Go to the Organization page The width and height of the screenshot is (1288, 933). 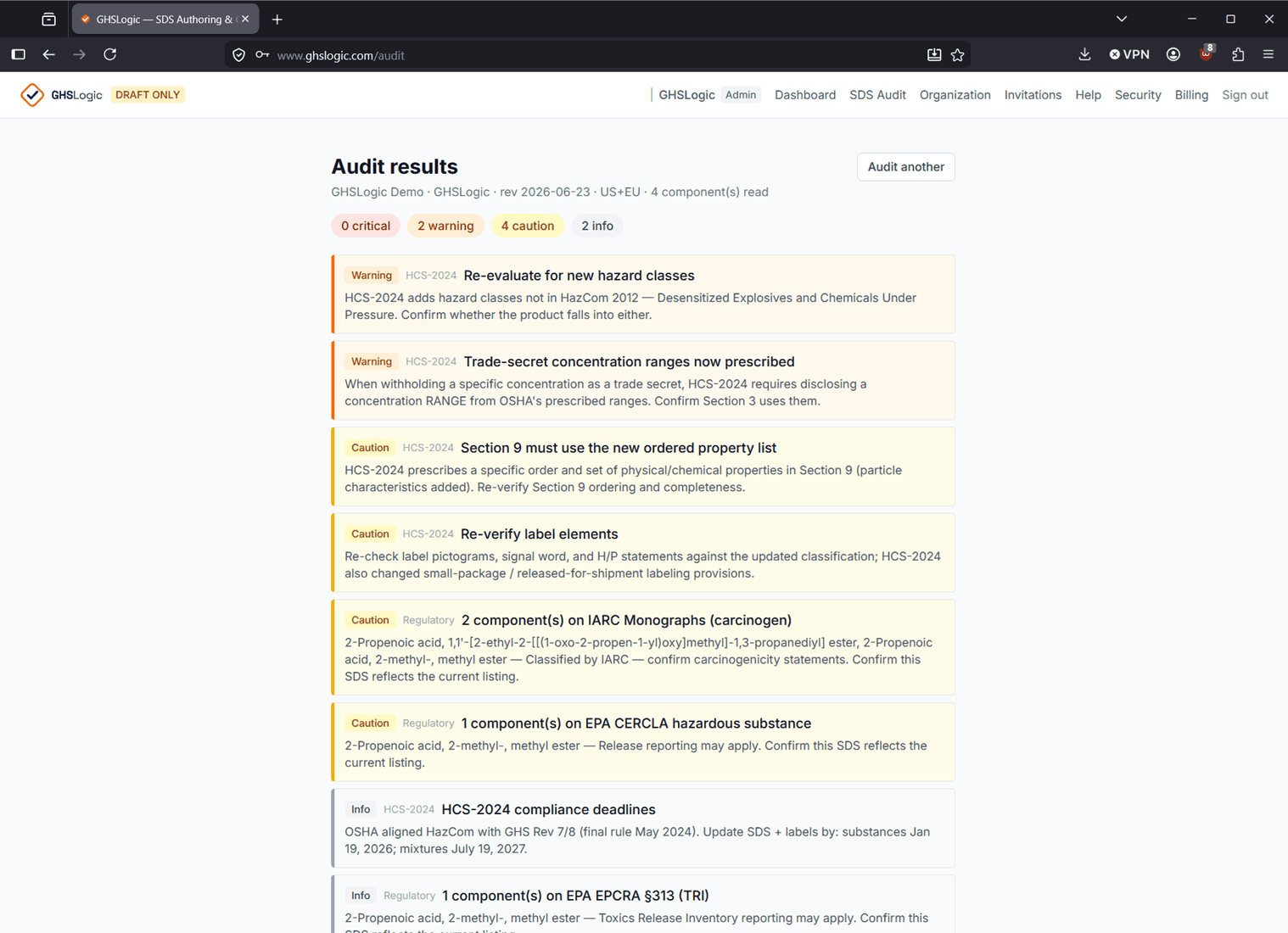(x=955, y=95)
